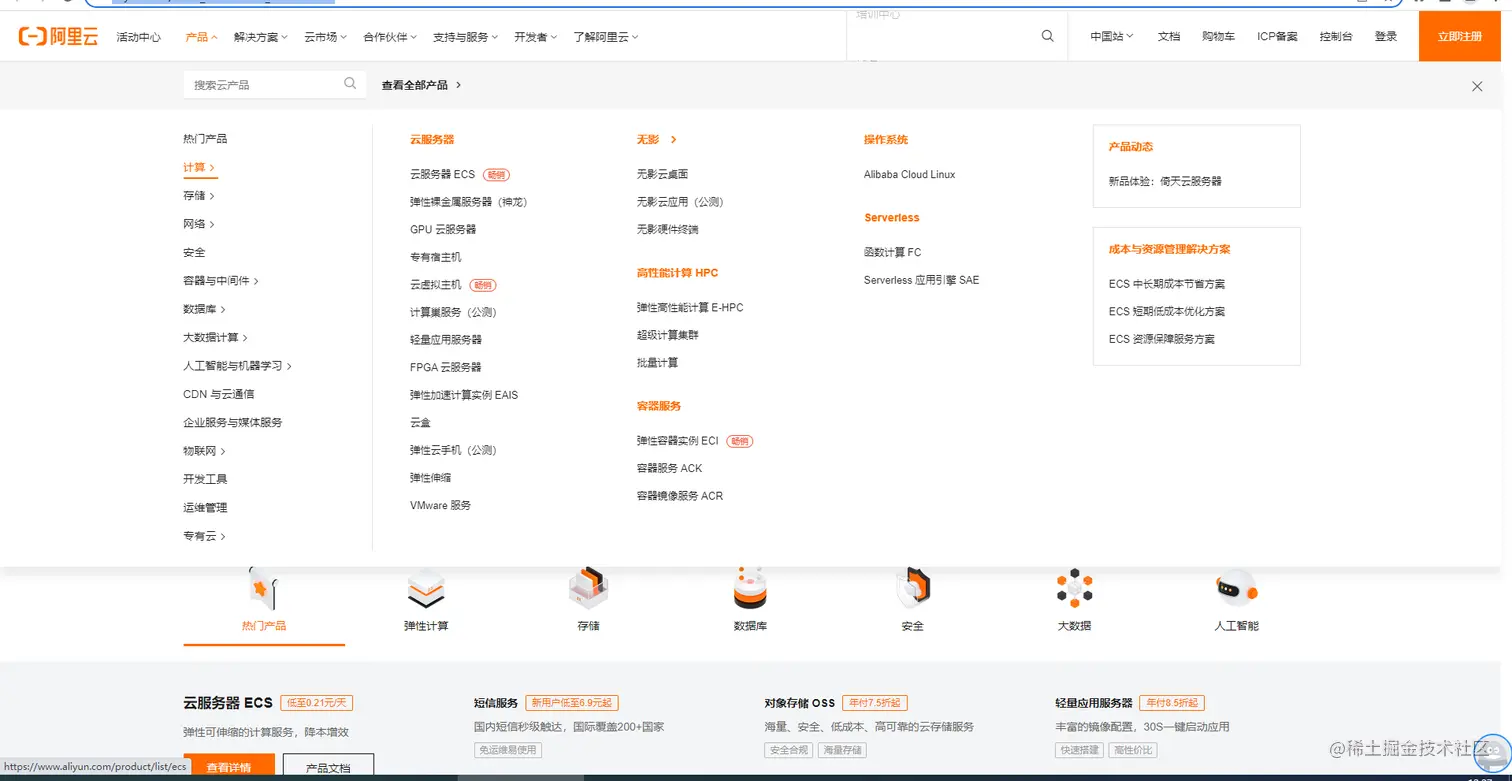
Task: Select 存储 category in menu sidebar
Action: click(x=199, y=195)
